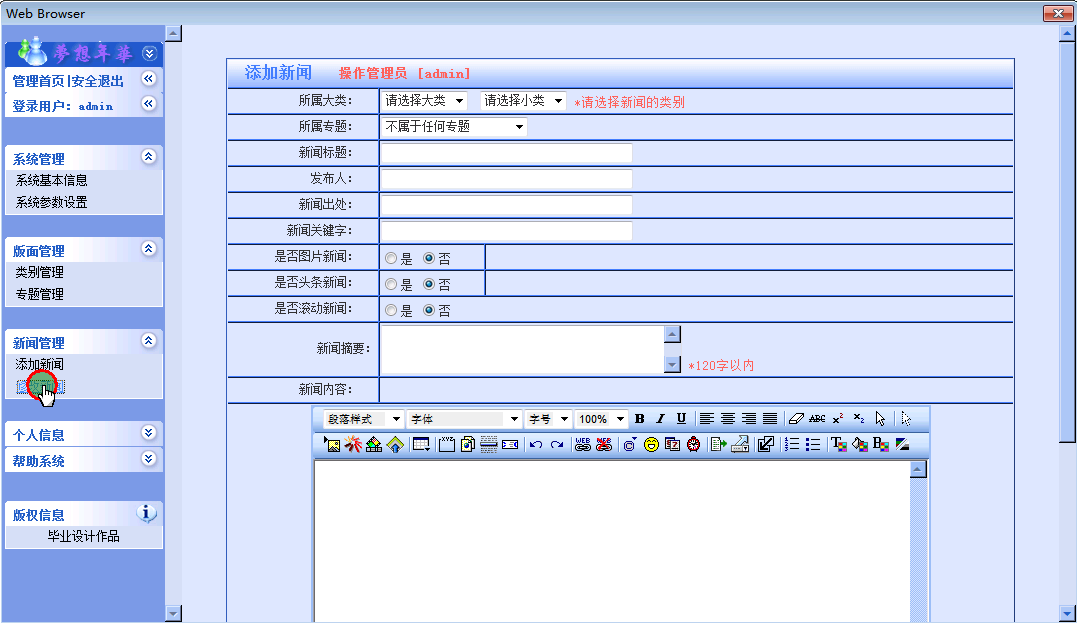The width and height of the screenshot is (1077, 623).
Task: Insert a WEB hyperlink
Action: (x=582, y=444)
